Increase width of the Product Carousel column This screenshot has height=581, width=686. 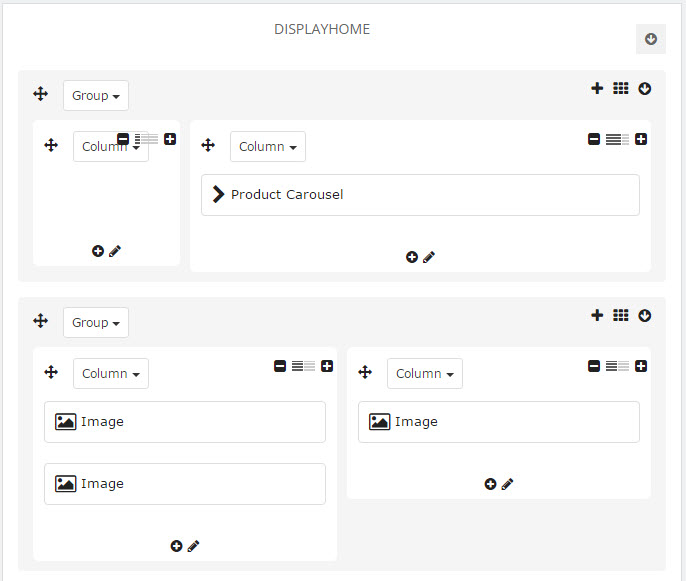point(641,139)
